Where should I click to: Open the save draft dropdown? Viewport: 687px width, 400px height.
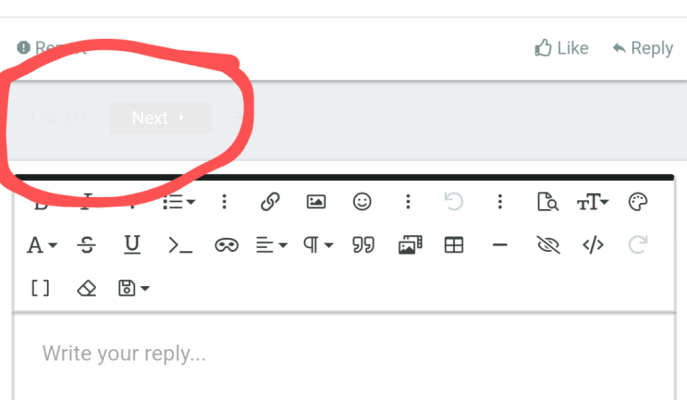tap(134, 288)
